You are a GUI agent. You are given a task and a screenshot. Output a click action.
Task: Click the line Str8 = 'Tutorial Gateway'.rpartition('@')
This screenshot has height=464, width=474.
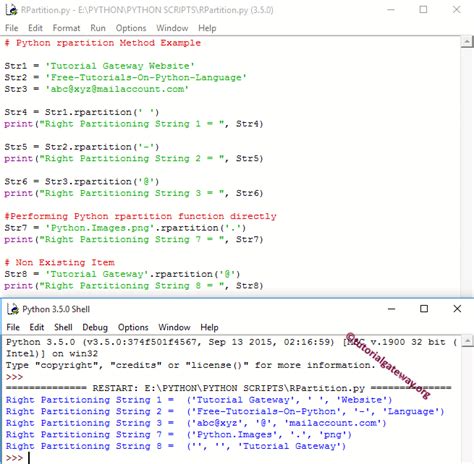(122, 274)
